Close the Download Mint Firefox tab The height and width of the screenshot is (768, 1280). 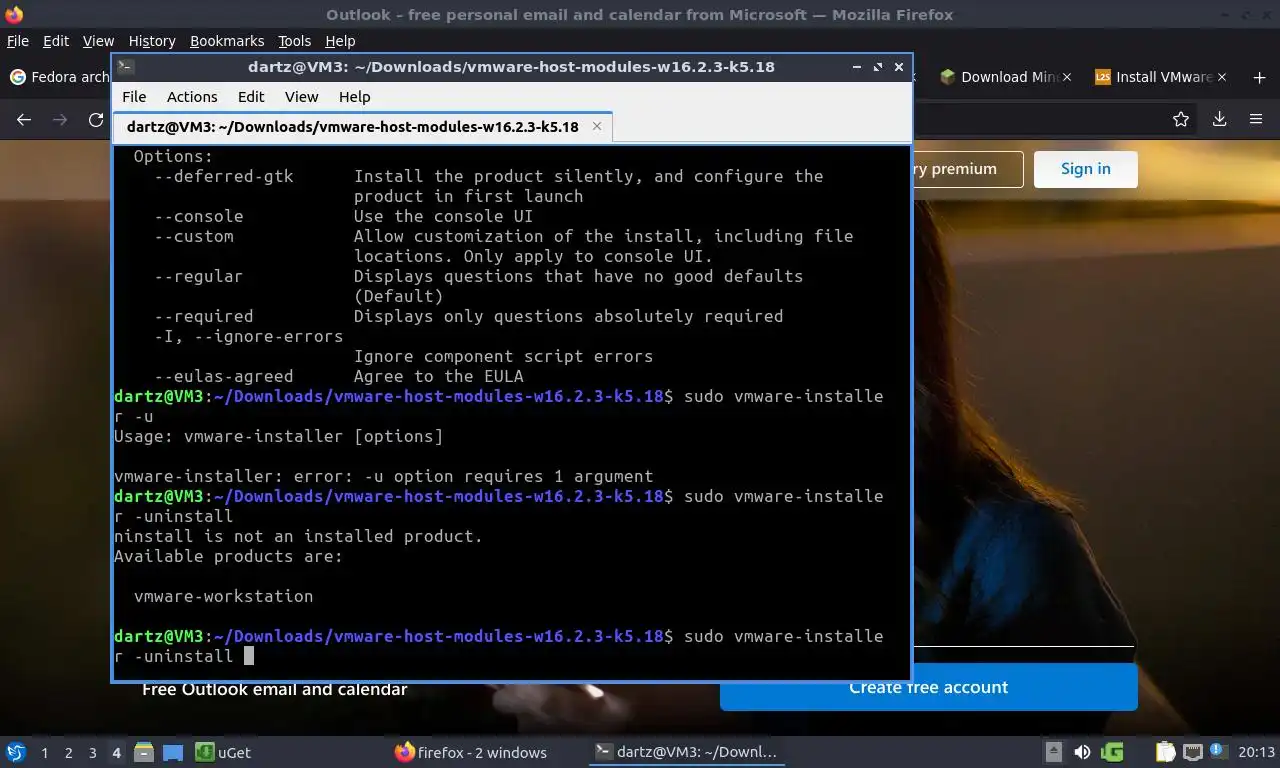[1066, 77]
